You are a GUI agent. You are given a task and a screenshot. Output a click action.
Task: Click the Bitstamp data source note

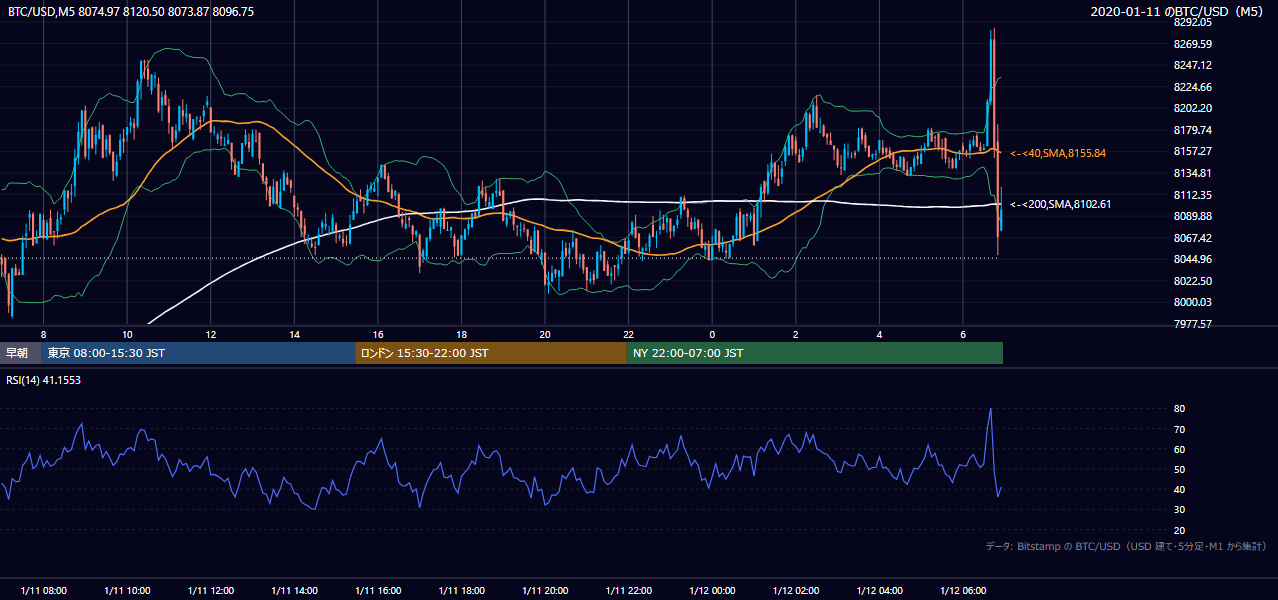coord(1126,546)
